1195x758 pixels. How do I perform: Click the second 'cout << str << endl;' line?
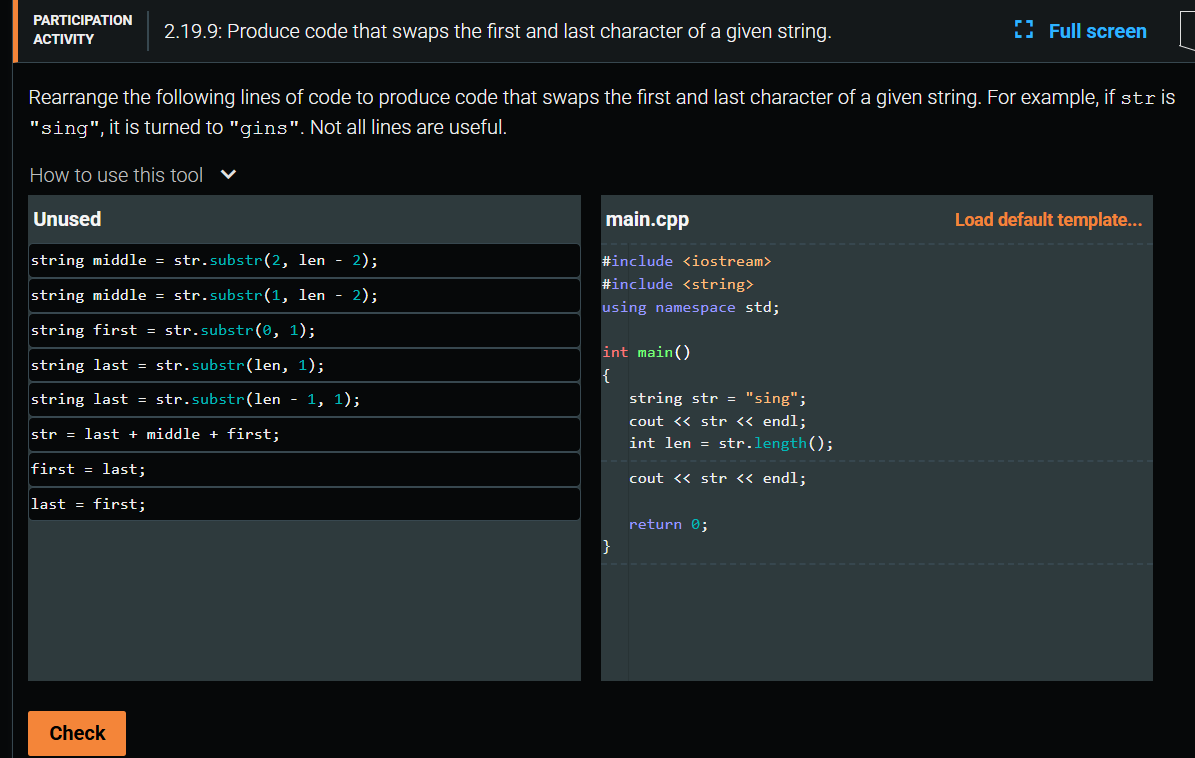[717, 478]
